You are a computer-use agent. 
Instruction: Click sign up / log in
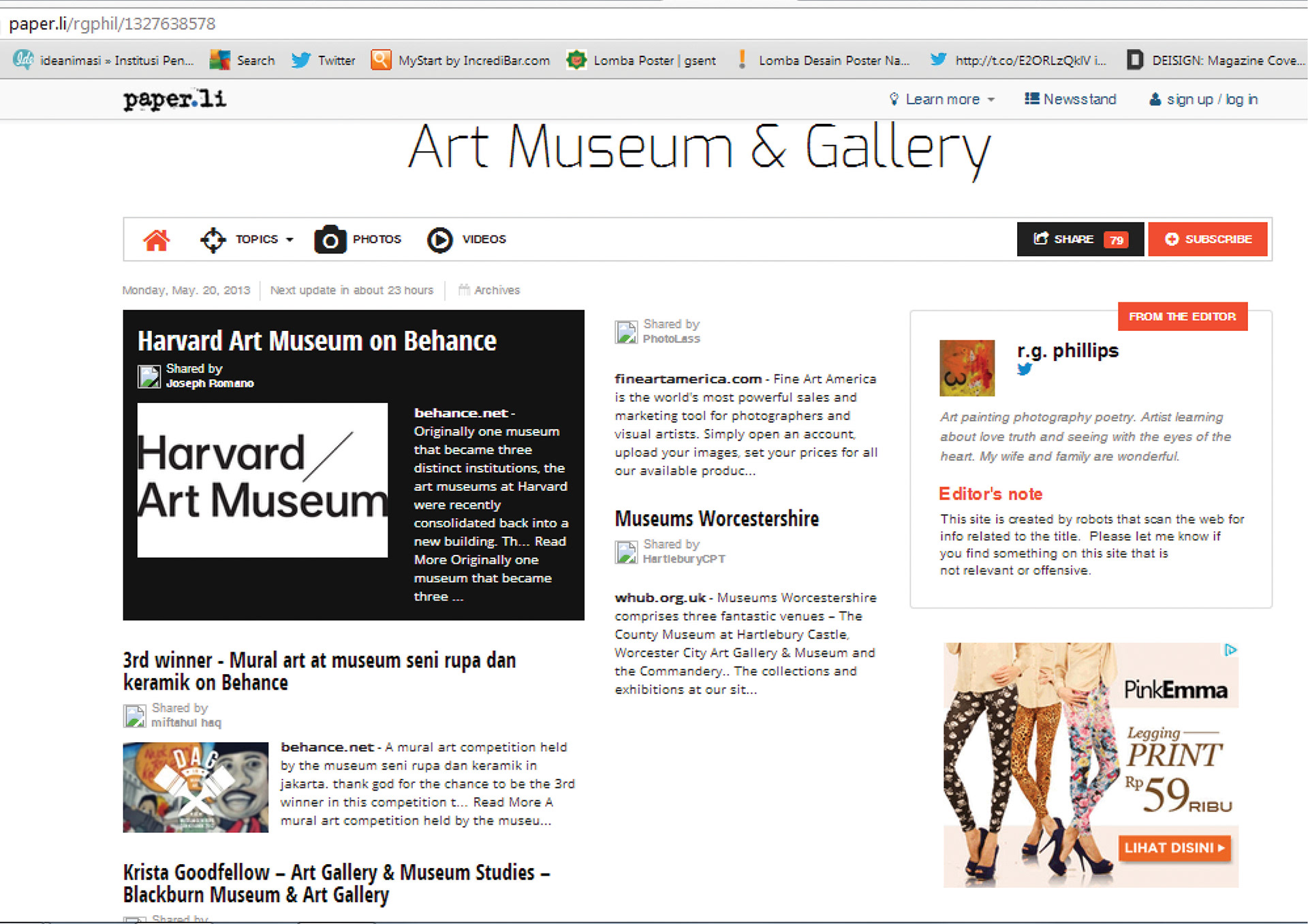1212,99
